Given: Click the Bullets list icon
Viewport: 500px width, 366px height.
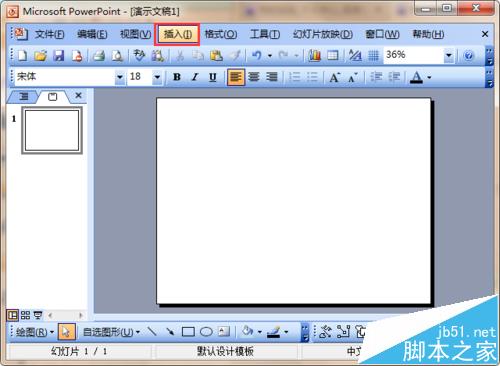Looking at the screenshot, I should pyautogui.click(x=312, y=77).
